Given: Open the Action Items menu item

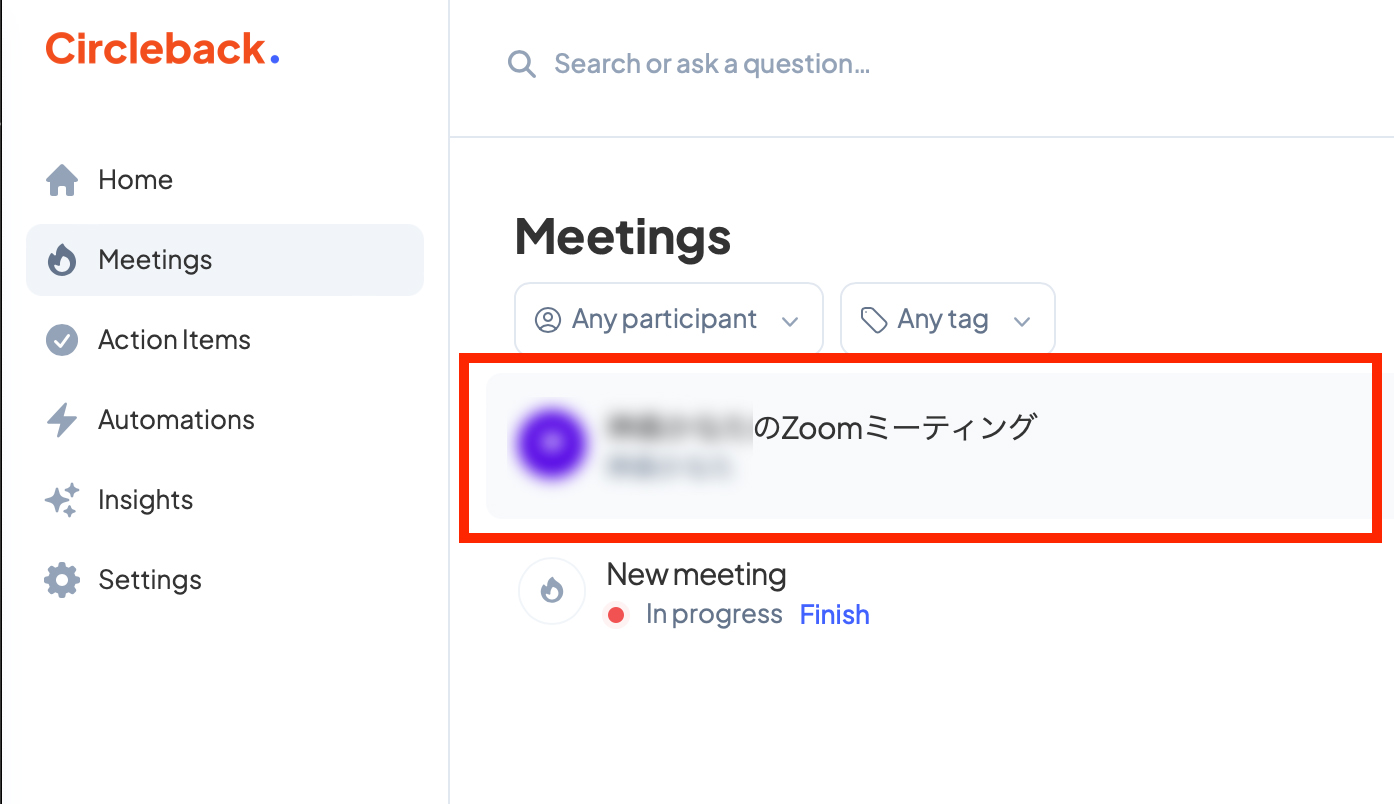Looking at the screenshot, I should tap(174, 340).
